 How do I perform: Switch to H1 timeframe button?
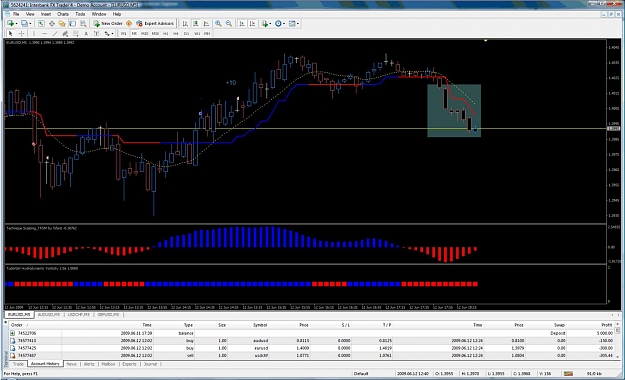(165, 33)
